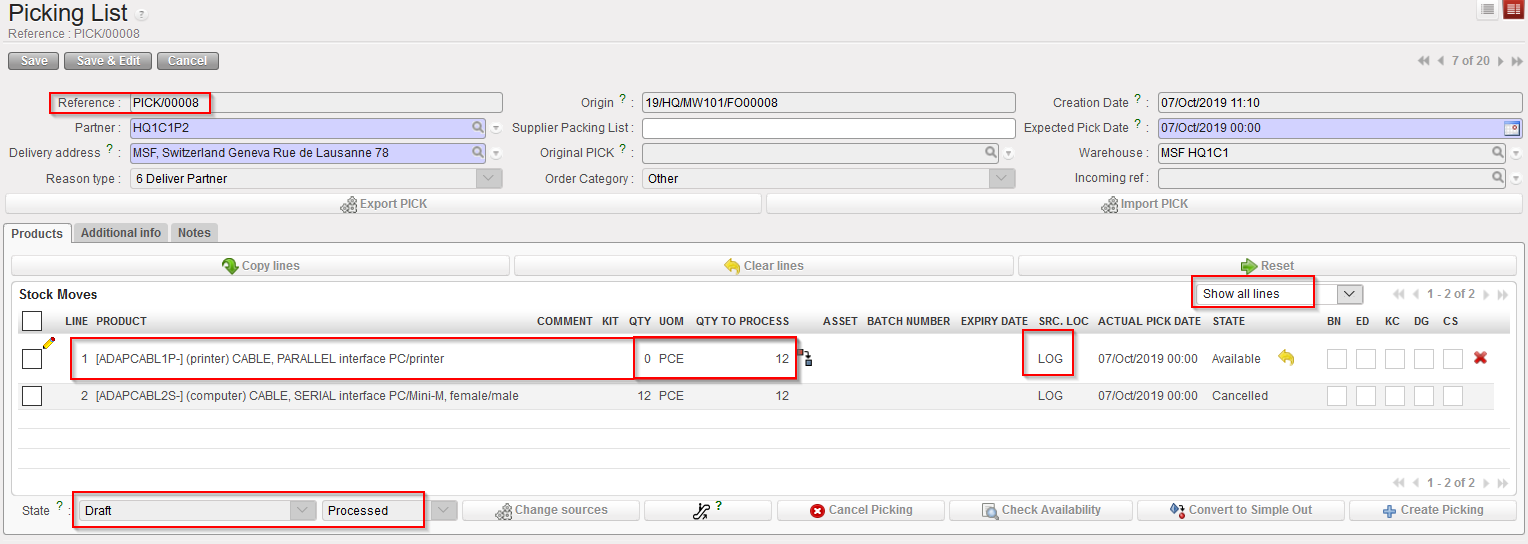This screenshot has width=1528, height=544.
Task: Tick the checkbox for the ADAPCABL1P line
Action: [x=32, y=359]
